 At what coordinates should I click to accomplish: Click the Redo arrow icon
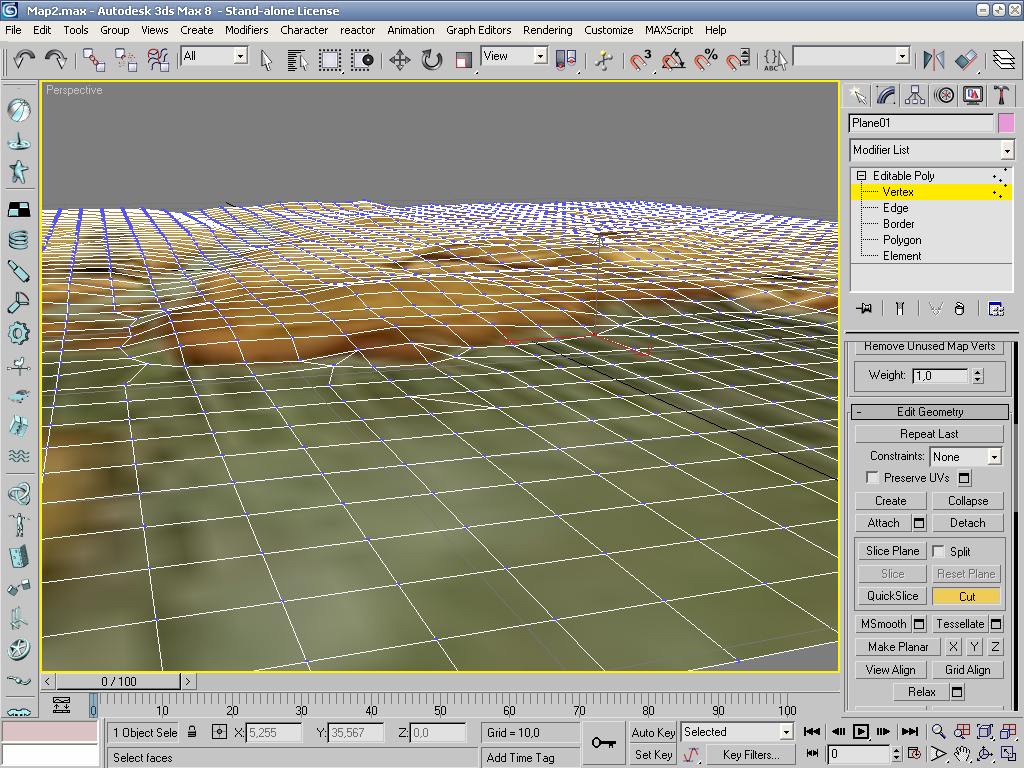pyautogui.click(x=56, y=59)
